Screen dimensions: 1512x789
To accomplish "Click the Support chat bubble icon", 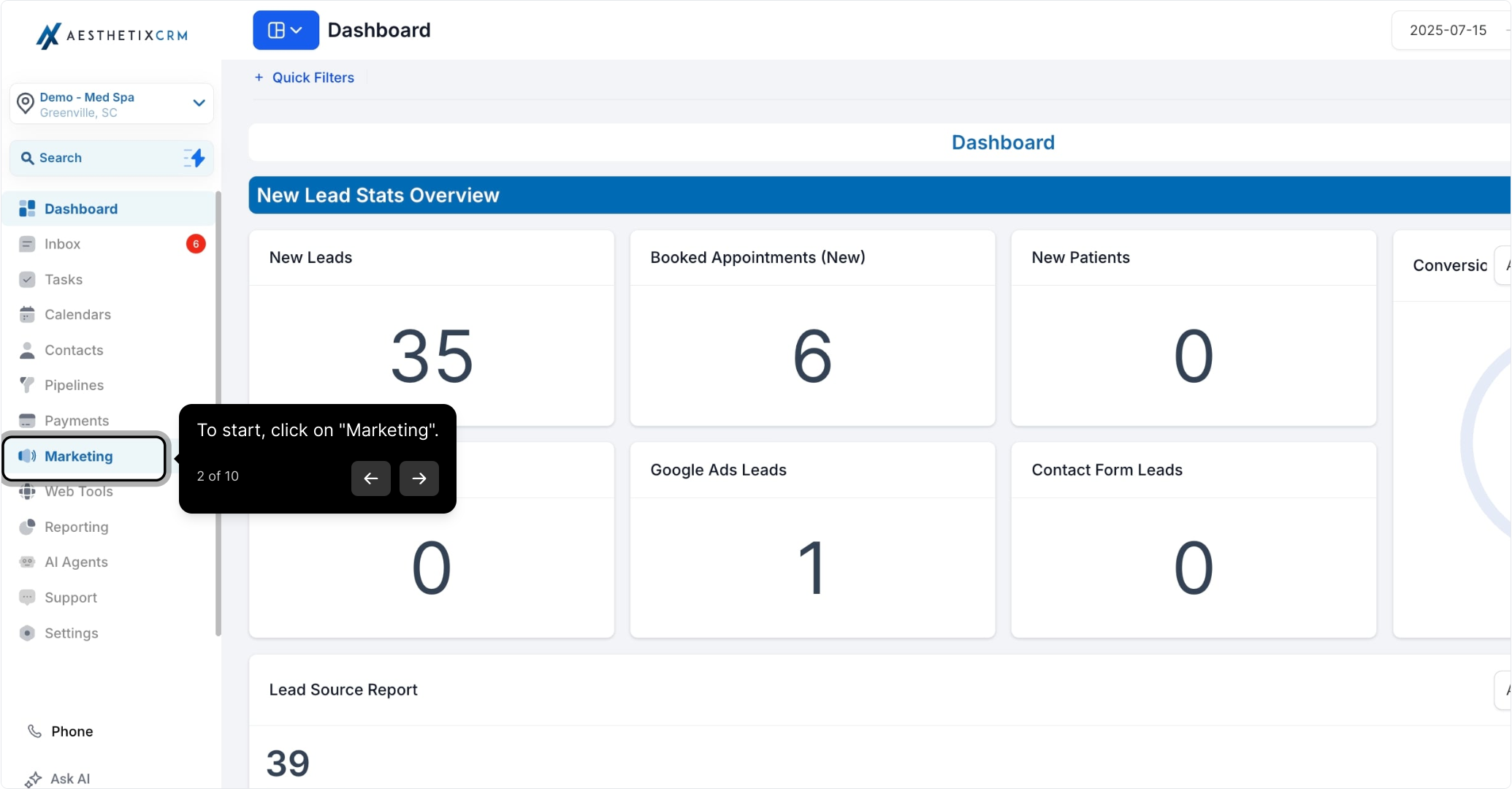I will [x=27, y=598].
